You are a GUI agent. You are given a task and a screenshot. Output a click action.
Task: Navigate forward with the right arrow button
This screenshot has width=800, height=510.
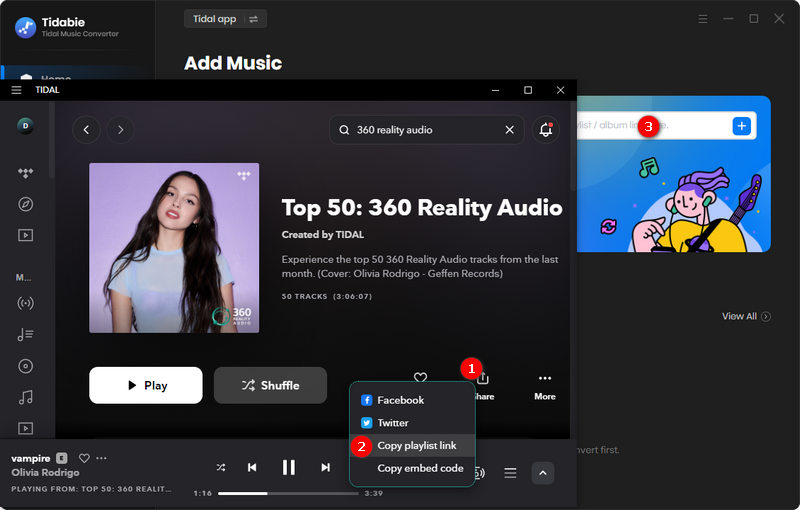120,130
